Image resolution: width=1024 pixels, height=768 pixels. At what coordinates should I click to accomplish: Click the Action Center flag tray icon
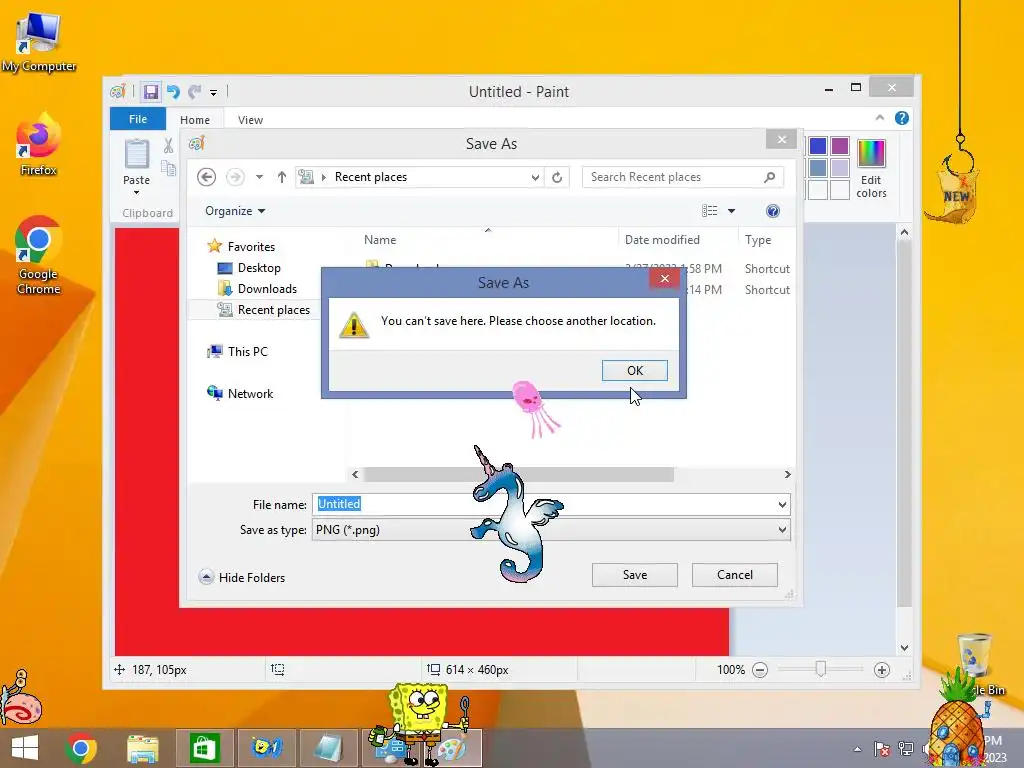coord(882,749)
